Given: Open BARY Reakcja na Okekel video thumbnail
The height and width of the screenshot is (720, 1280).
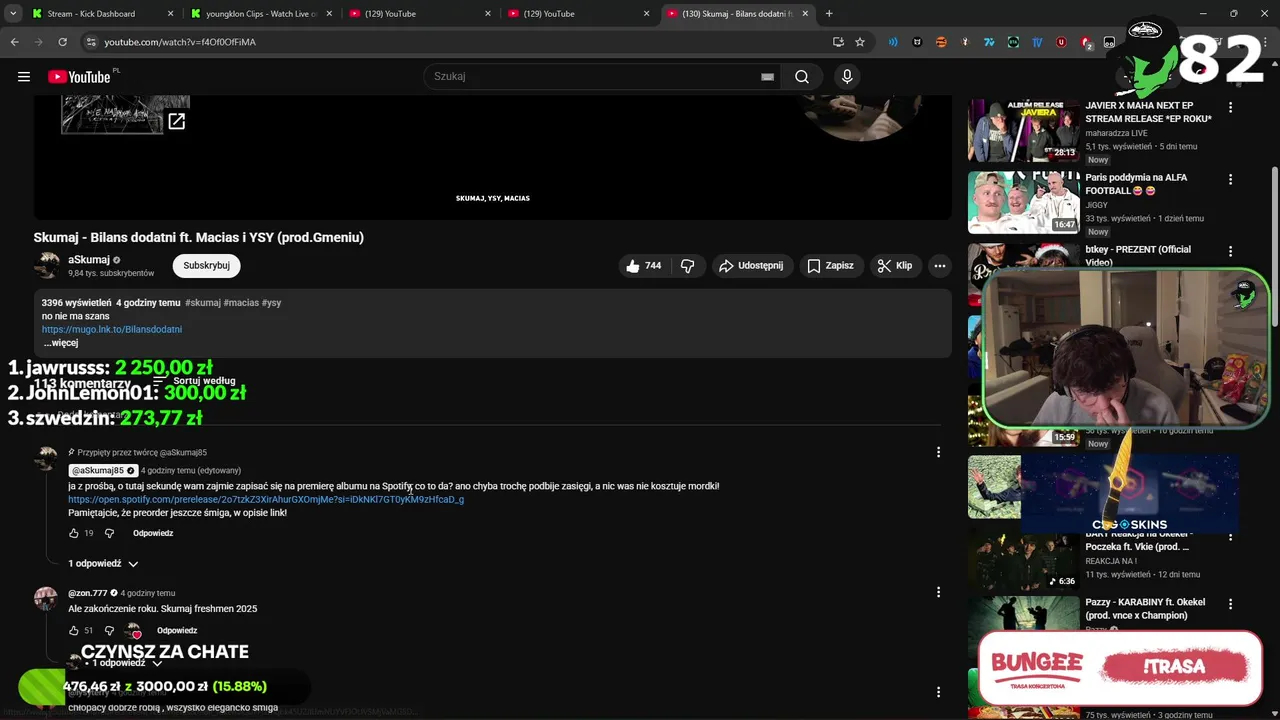Looking at the screenshot, I should coord(1023,561).
